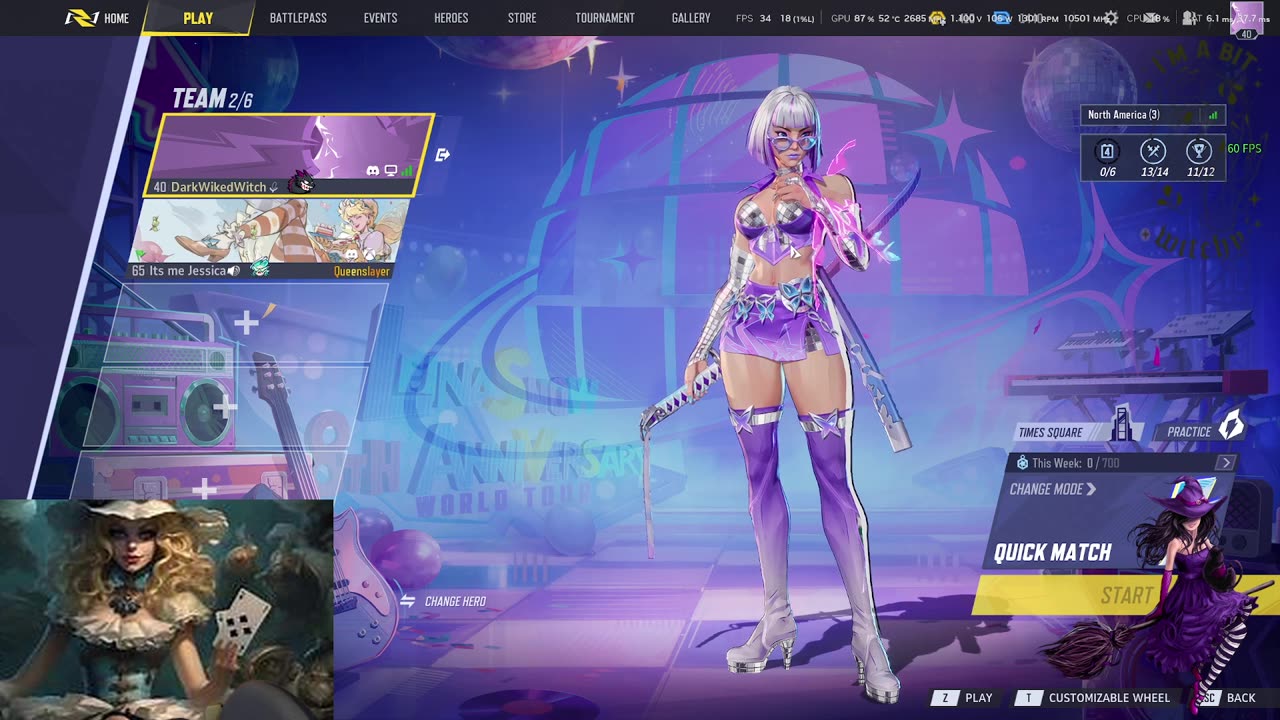
Task: Open the North America (3) server selector
Action: pyautogui.click(x=1153, y=115)
